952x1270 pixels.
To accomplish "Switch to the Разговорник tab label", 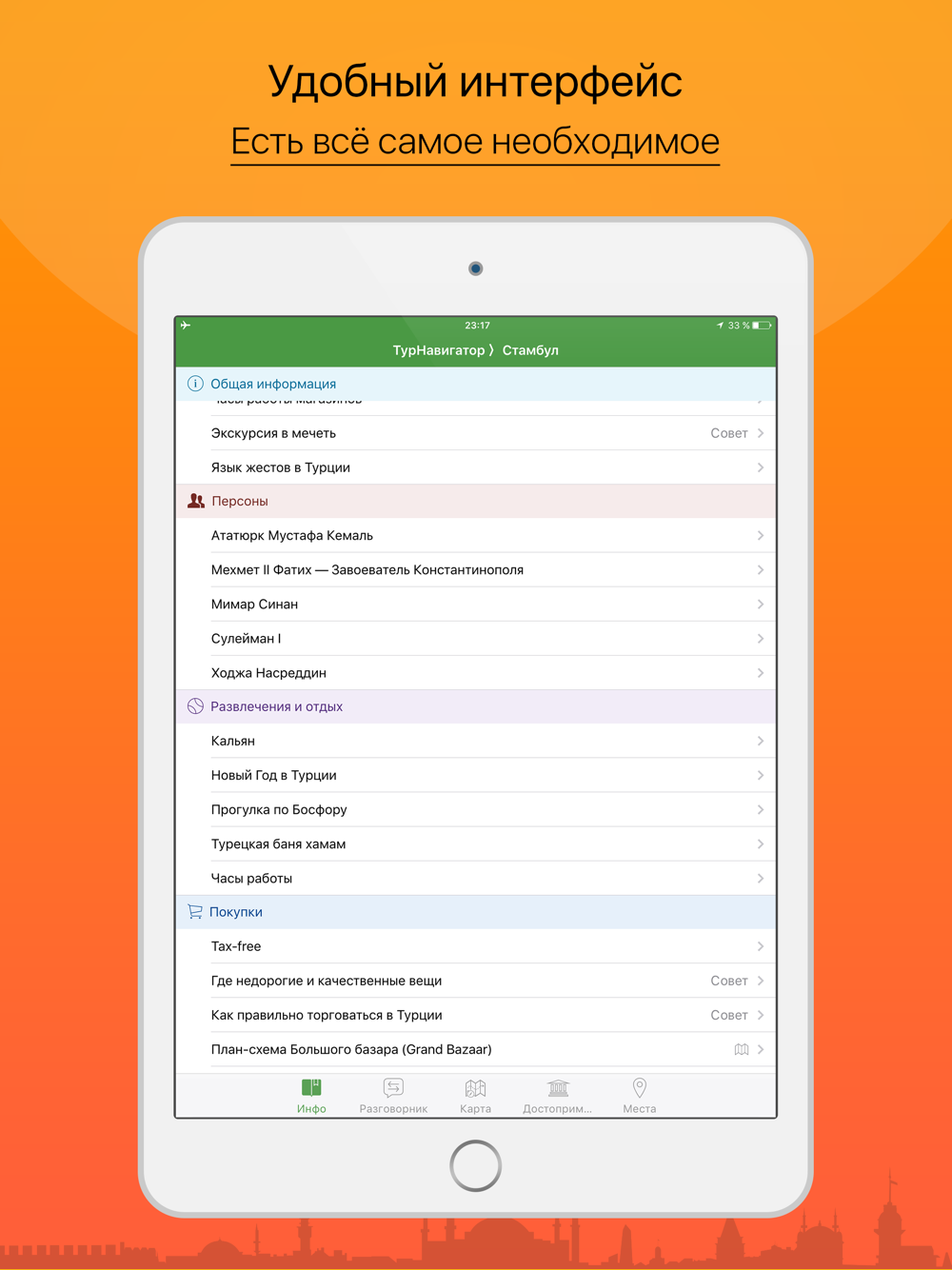I will [393, 1109].
